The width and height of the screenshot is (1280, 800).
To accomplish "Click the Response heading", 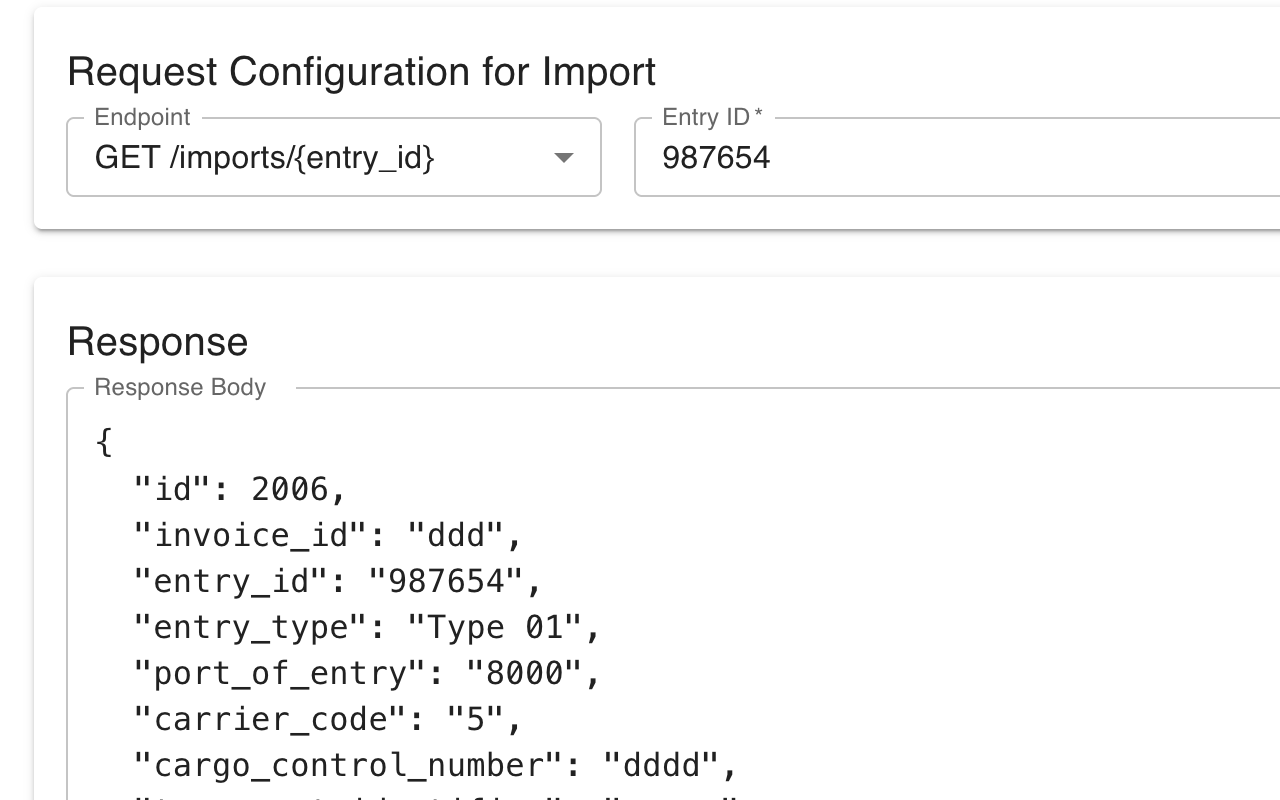I will tap(156, 342).
